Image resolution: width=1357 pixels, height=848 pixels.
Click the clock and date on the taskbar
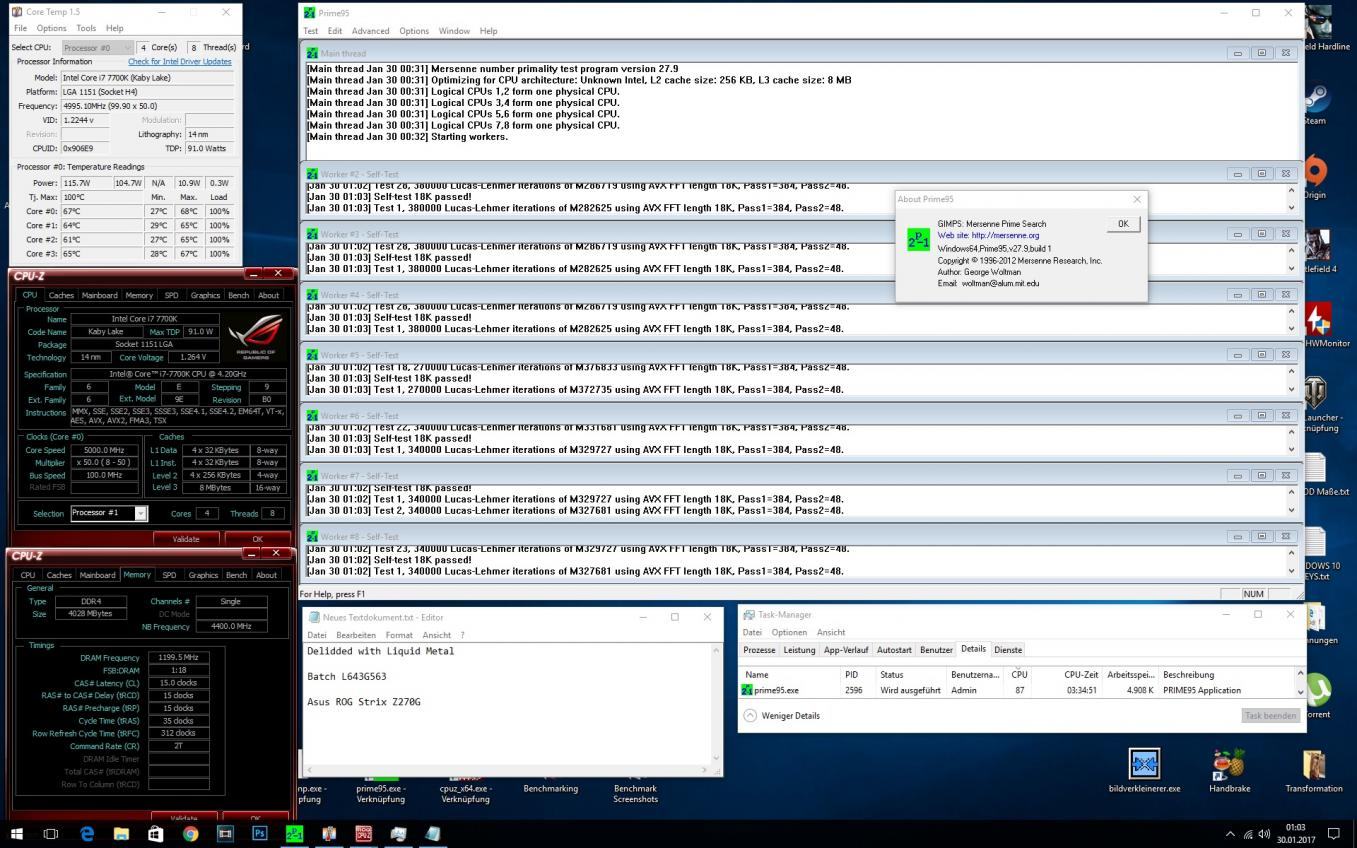pyautogui.click(x=1296, y=834)
